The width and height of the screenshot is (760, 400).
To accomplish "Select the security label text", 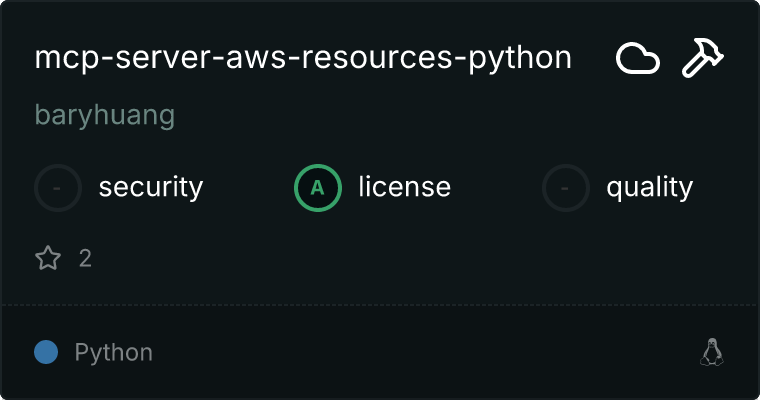I will [151, 187].
